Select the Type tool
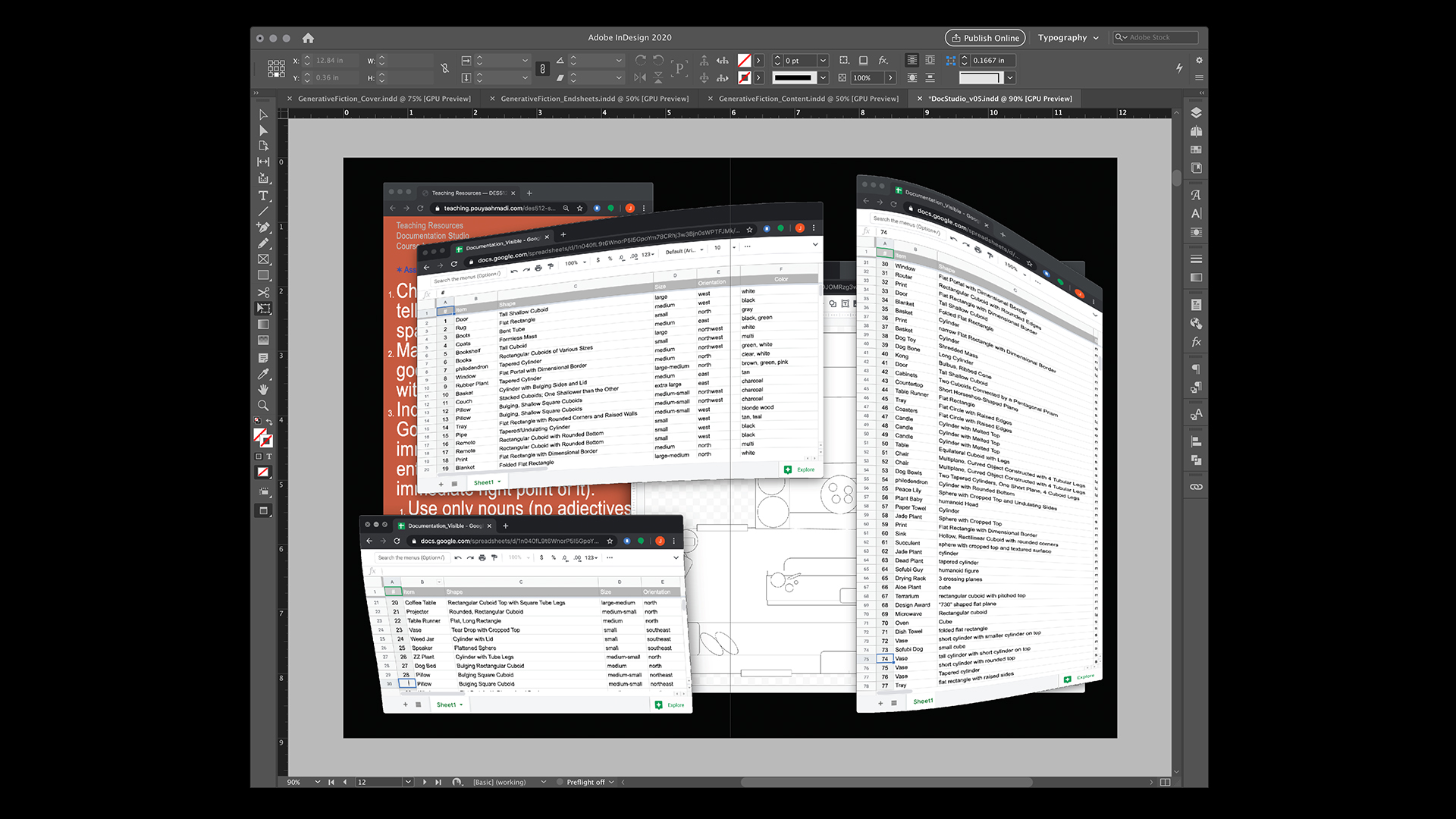 pos(263,195)
